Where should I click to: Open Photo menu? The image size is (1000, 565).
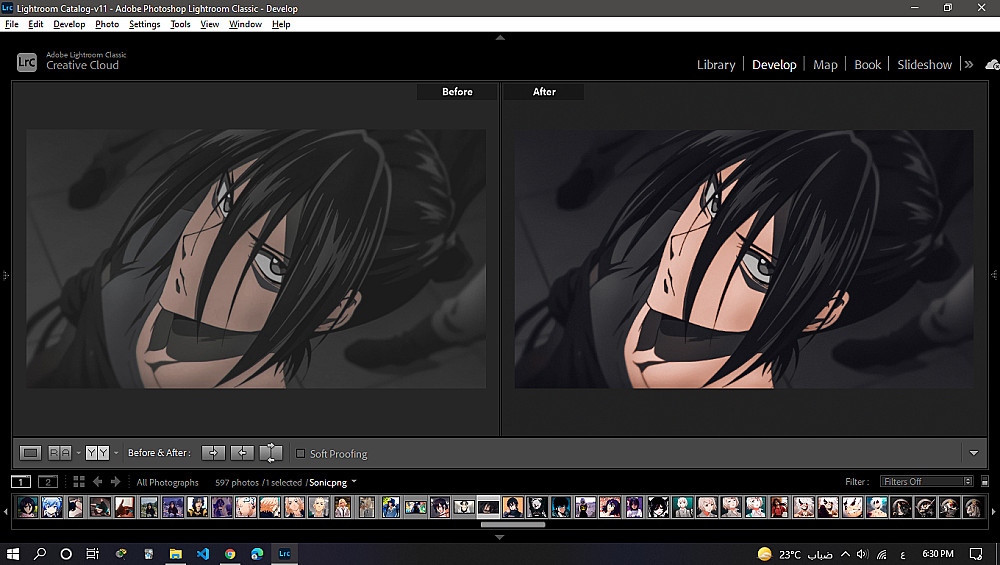click(107, 24)
